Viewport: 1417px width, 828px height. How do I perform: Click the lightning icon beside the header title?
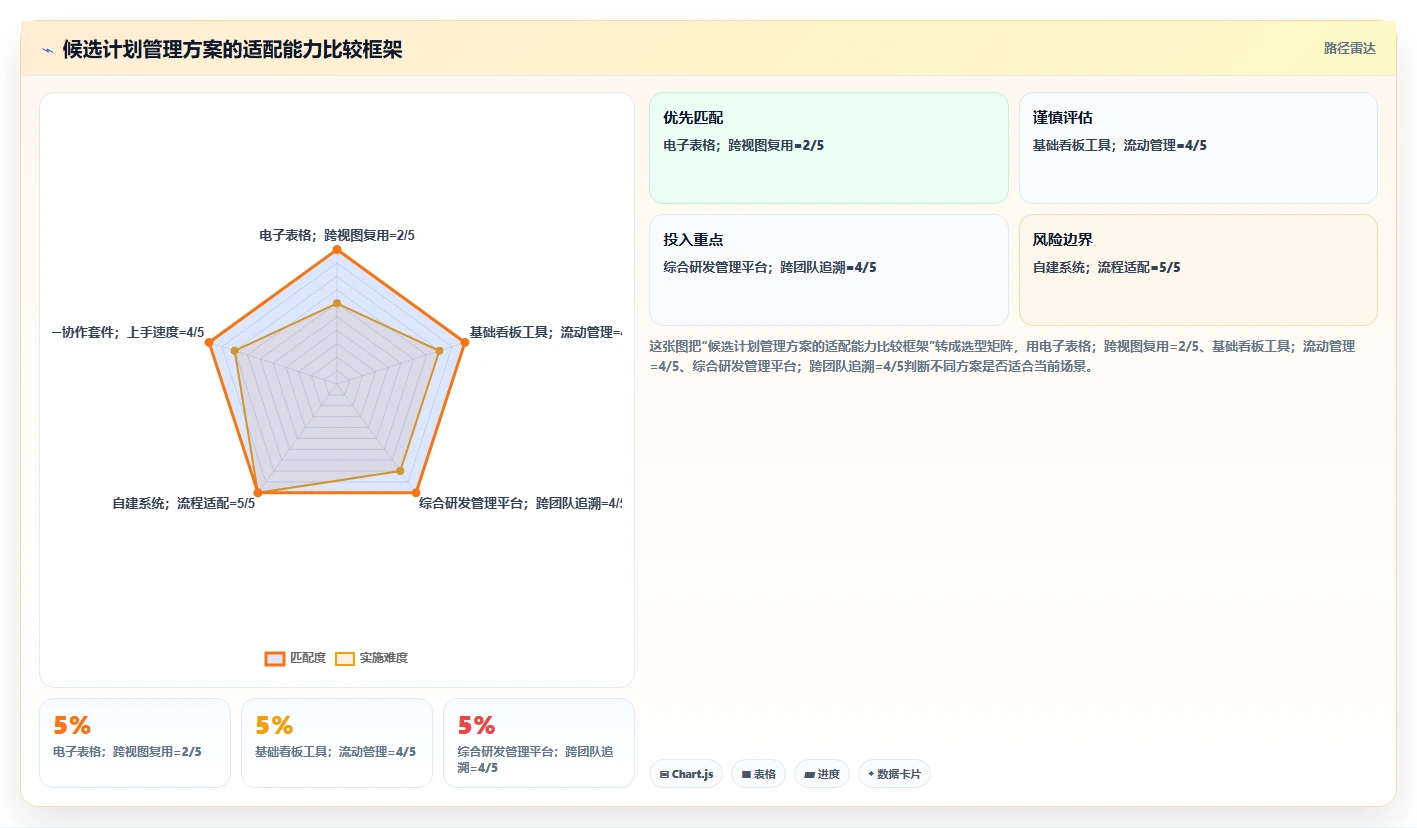coord(47,49)
